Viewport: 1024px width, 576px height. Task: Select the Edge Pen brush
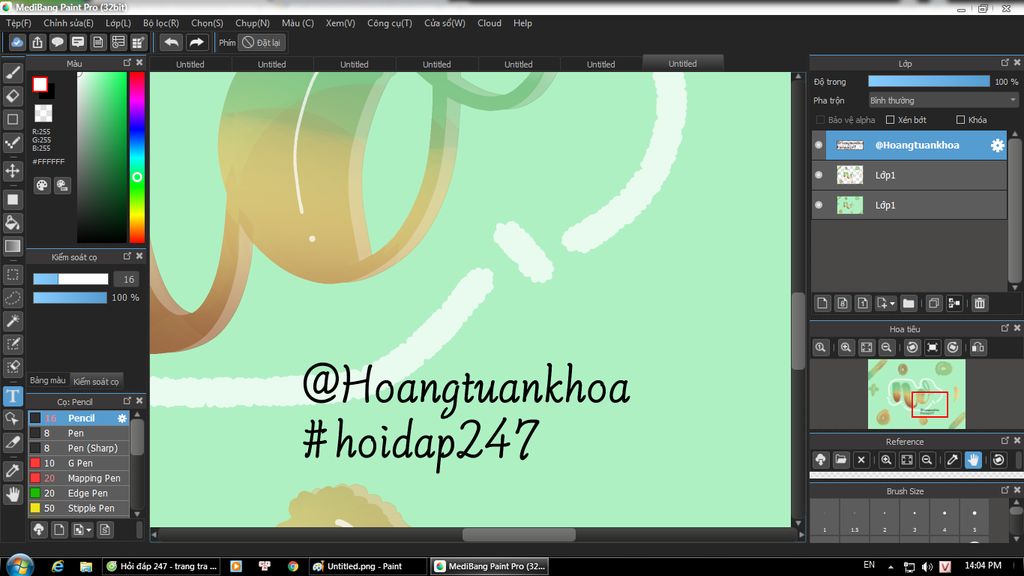(78, 493)
